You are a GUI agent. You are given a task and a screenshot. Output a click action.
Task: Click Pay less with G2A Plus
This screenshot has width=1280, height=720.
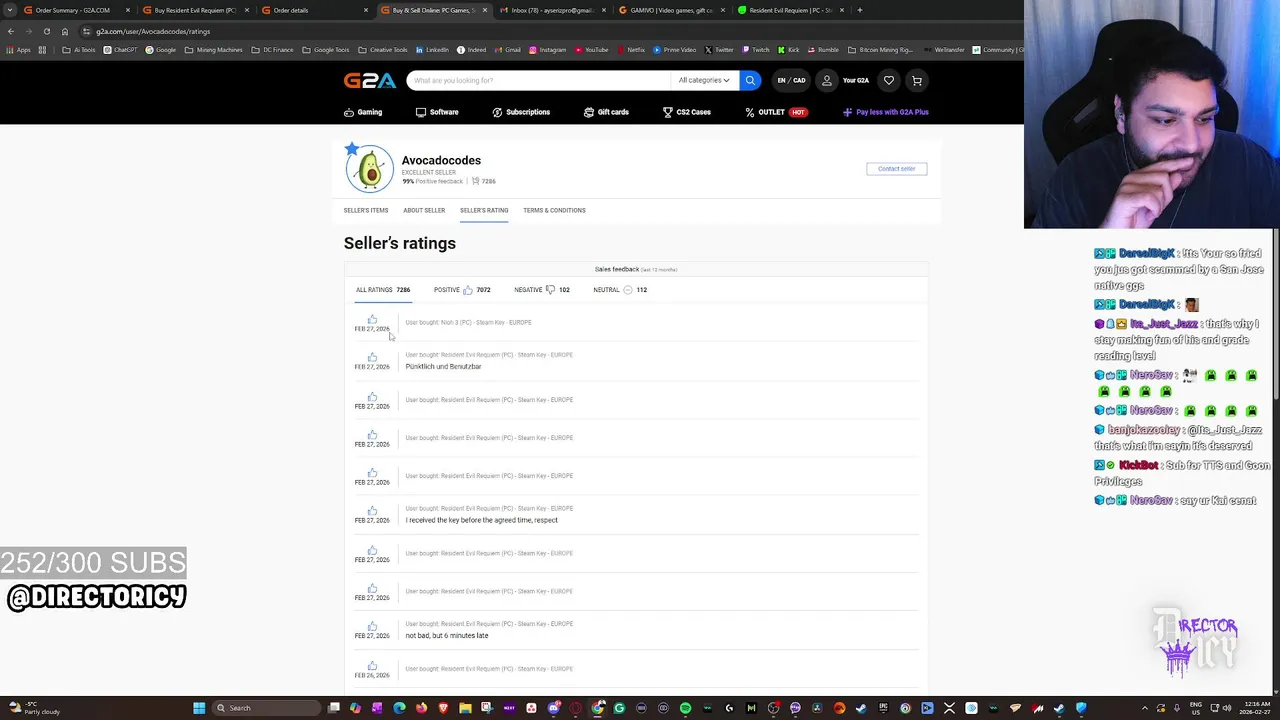click(x=886, y=112)
